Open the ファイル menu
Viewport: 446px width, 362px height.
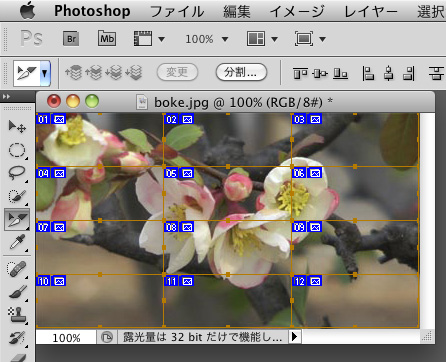click(177, 12)
